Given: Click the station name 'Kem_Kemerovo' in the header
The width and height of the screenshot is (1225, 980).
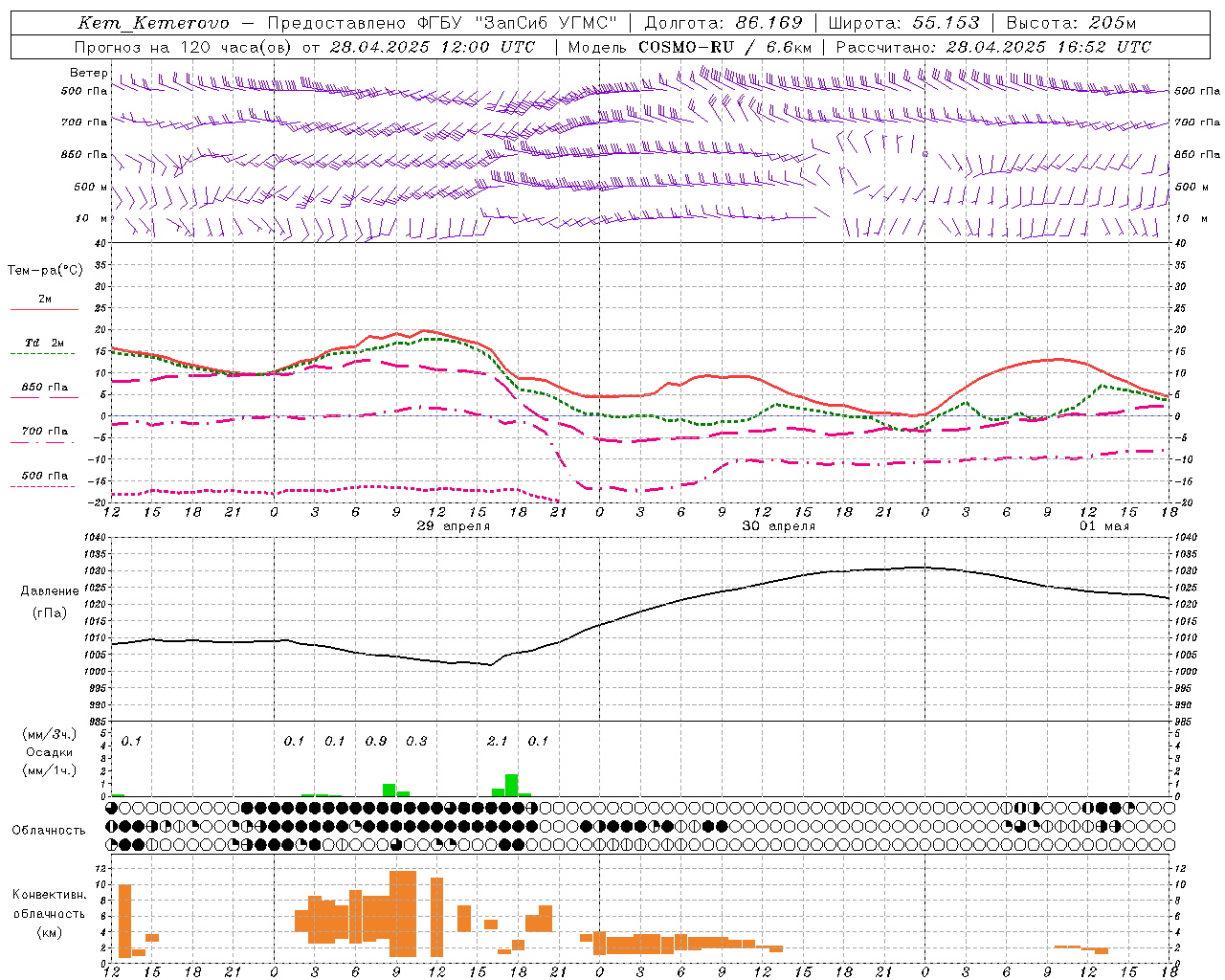Looking at the screenshot, I should (153, 23).
